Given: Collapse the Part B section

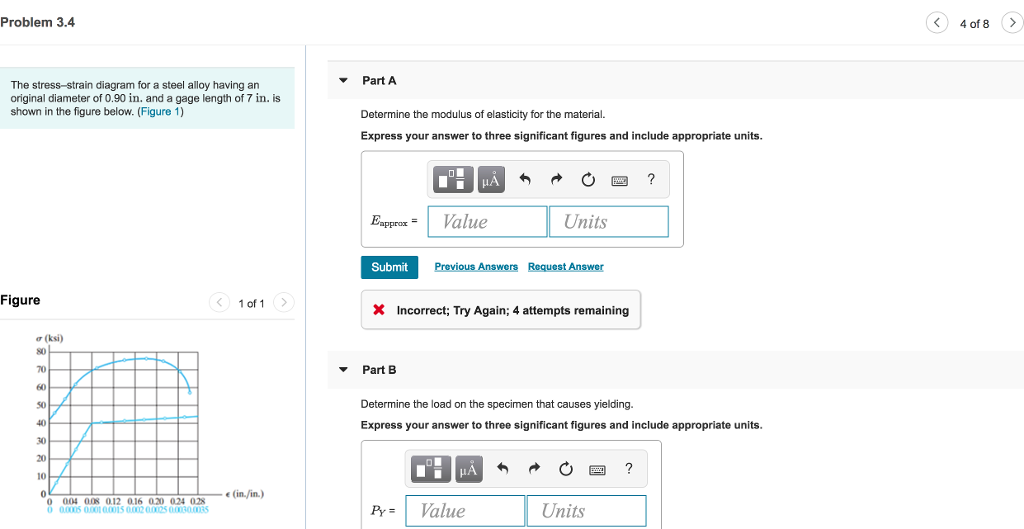Looking at the screenshot, I should point(343,370).
